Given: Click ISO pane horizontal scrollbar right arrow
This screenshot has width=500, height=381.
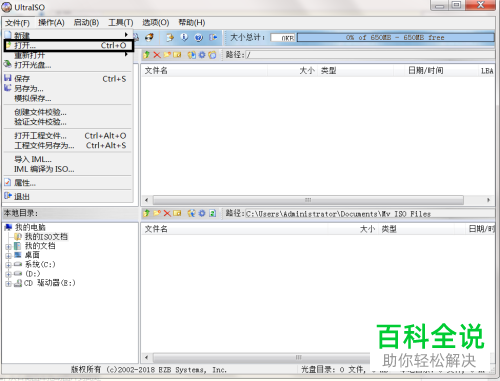Looking at the screenshot, I should coord(488,200).
